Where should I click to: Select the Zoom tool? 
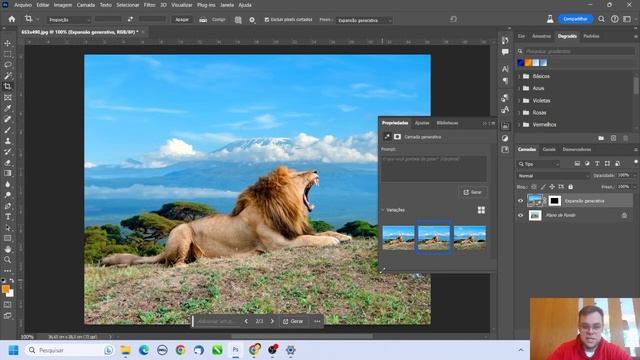8,260
